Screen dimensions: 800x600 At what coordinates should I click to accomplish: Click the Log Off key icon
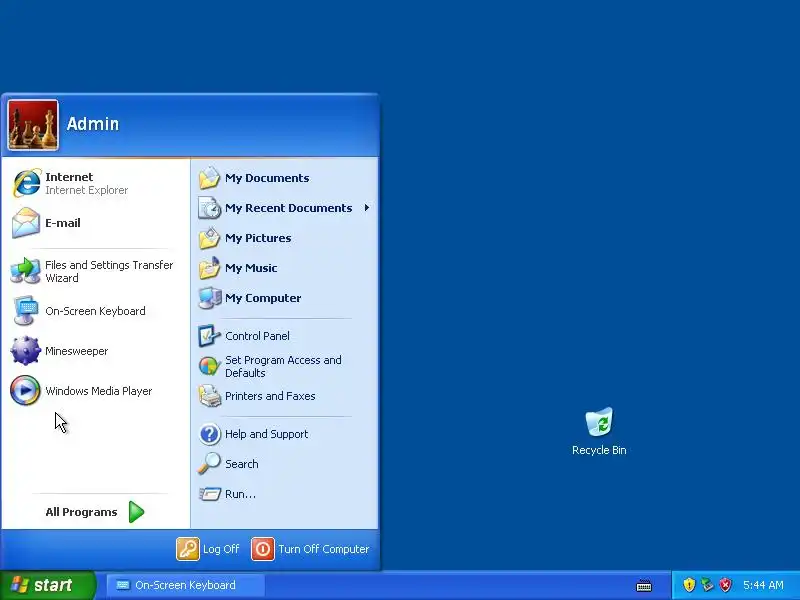[x=188, y=549]
